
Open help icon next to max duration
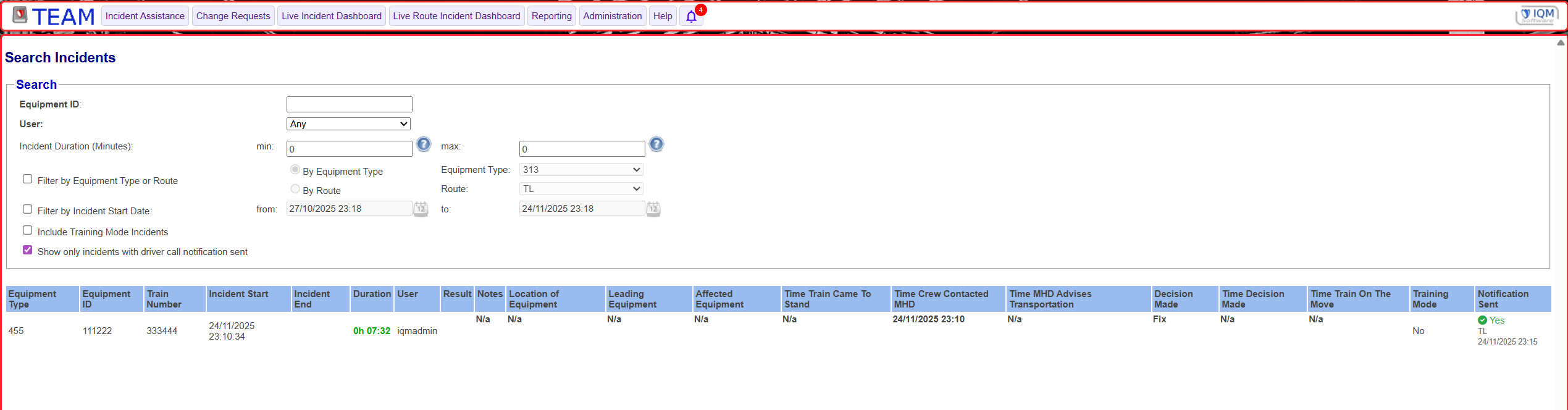[656, 144]
